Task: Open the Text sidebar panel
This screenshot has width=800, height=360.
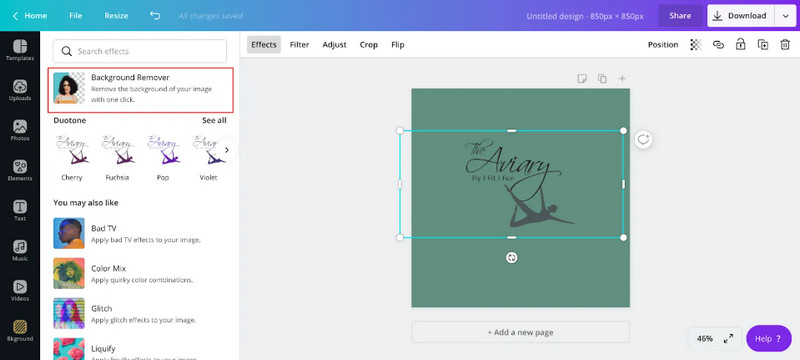Action: click(20, 211)
